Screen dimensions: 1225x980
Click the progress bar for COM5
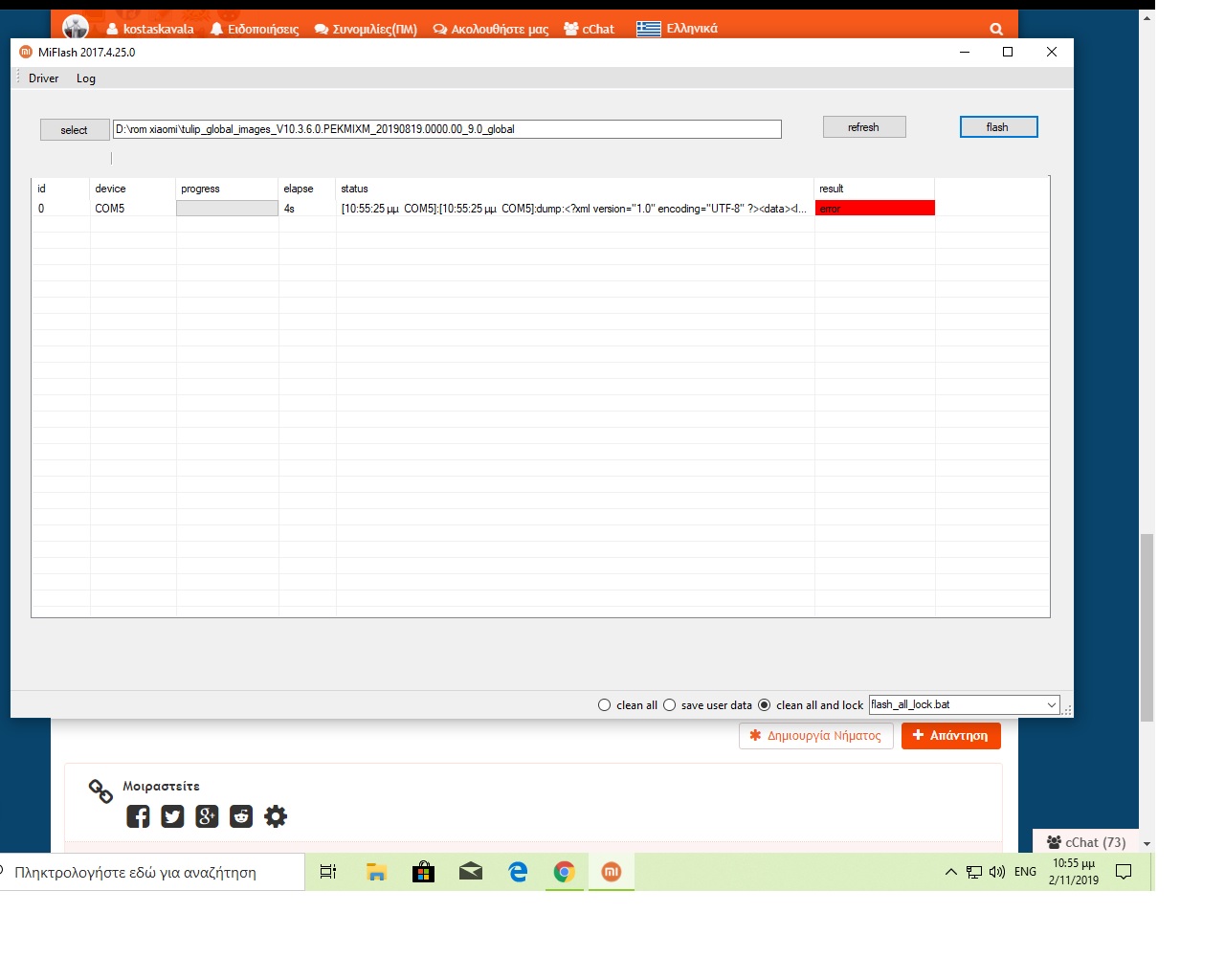click(227, 209)
